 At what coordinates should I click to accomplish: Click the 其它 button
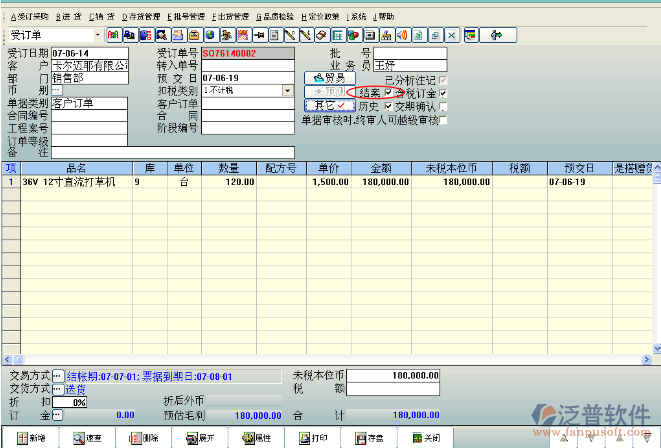pyautogui.click(x=329, y=105)
